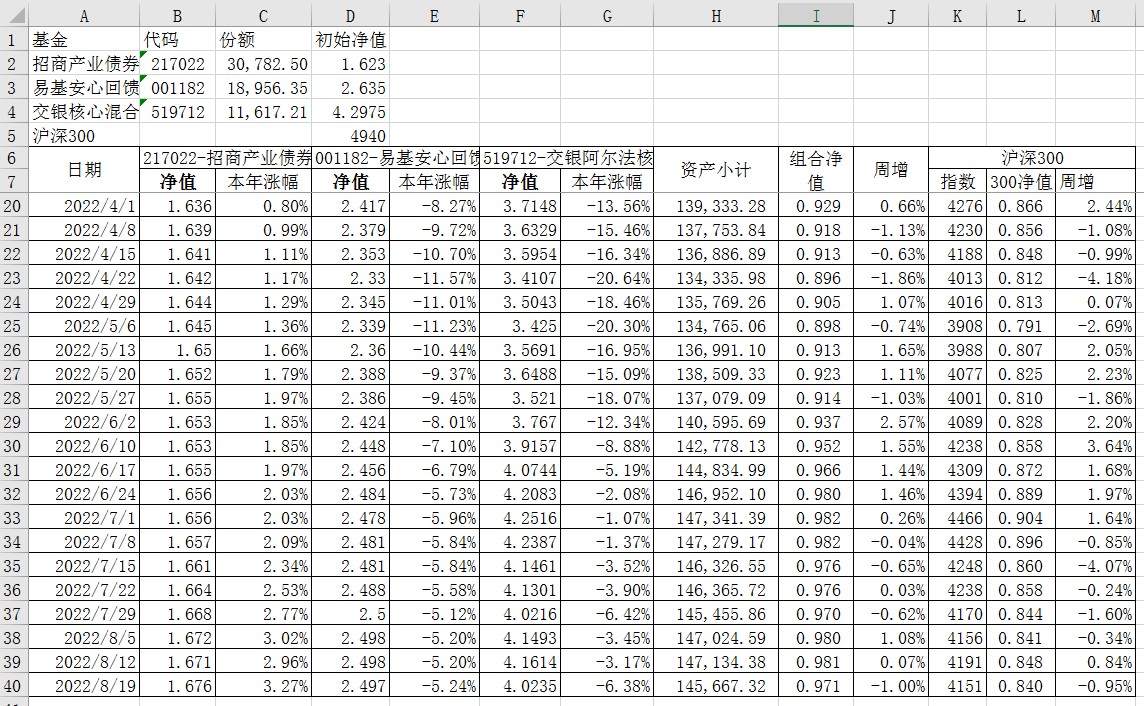1144x706 pixels.
Task: Click index value 3908
Action: tap(957, 326)
